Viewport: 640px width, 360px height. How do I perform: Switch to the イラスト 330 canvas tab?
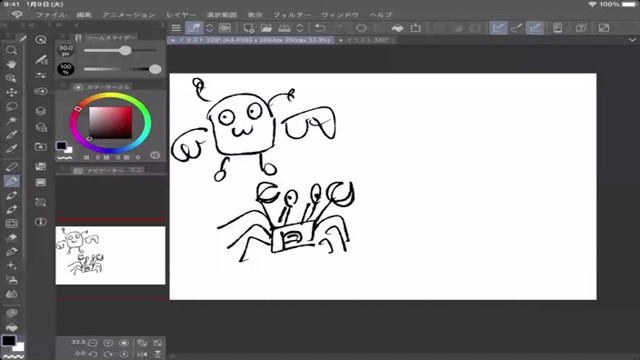tap(364, 40)
